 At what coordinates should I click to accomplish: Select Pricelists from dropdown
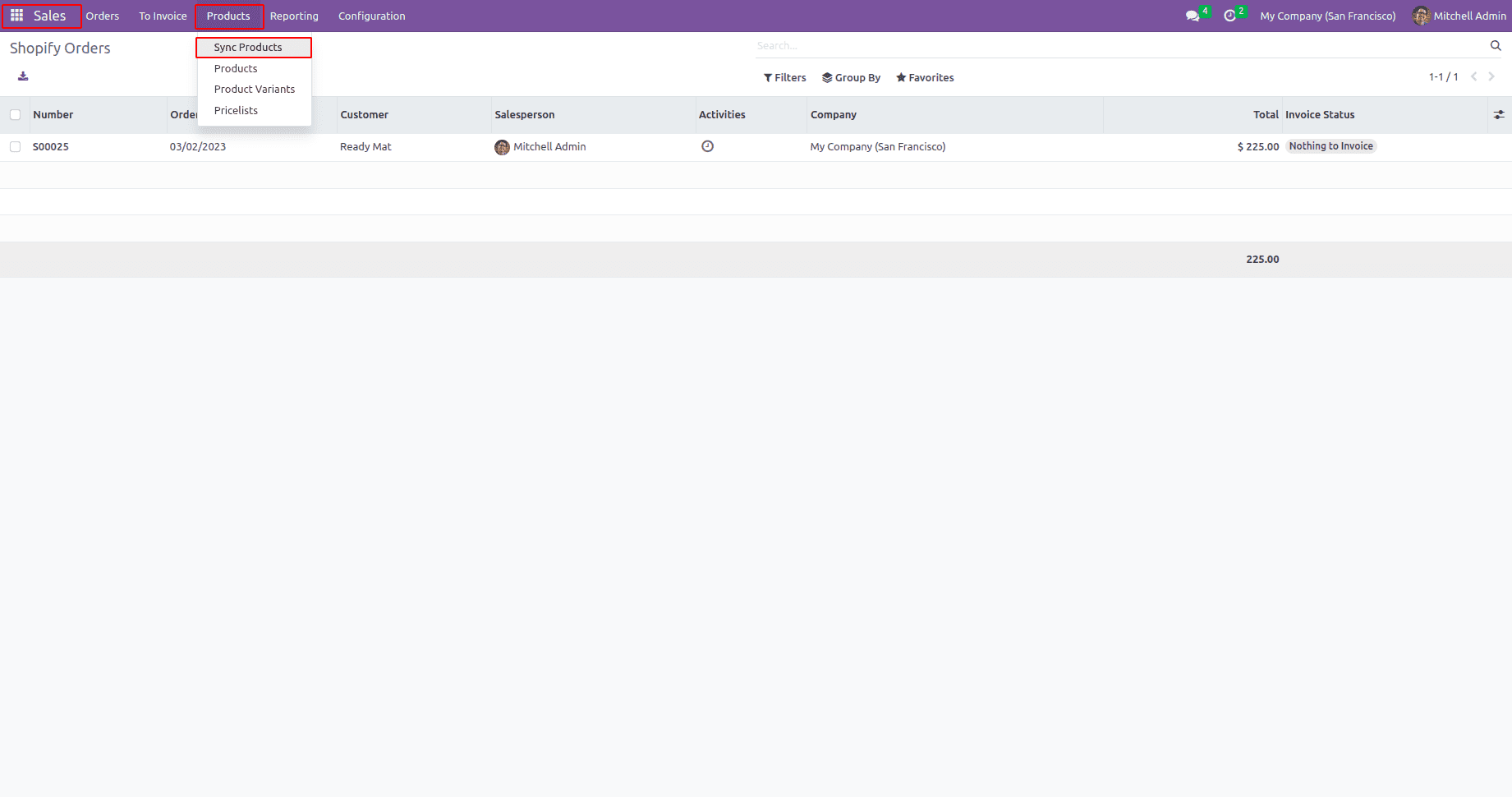pyautogui.click(x=254, y=110)
